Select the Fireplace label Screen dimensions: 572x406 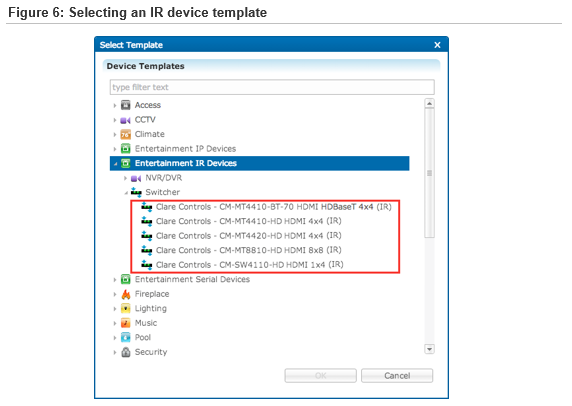(152, 294)
